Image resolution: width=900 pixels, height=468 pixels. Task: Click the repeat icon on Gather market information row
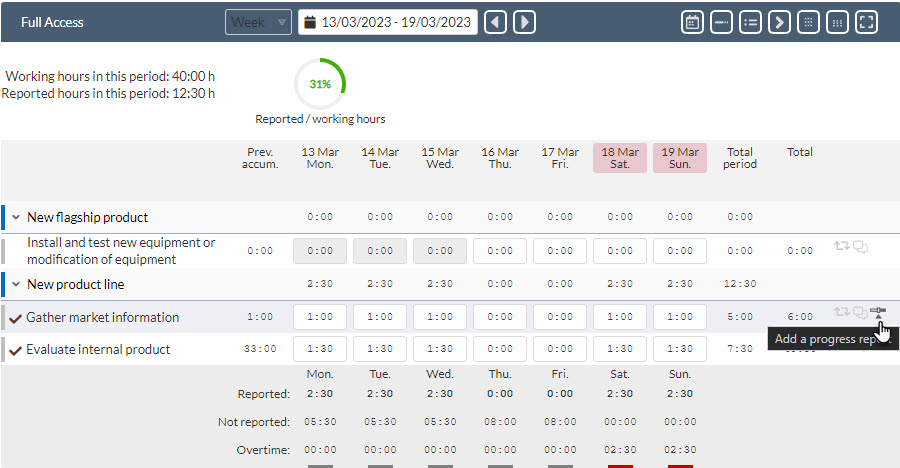pyautogui.click(x=842, y=312)
